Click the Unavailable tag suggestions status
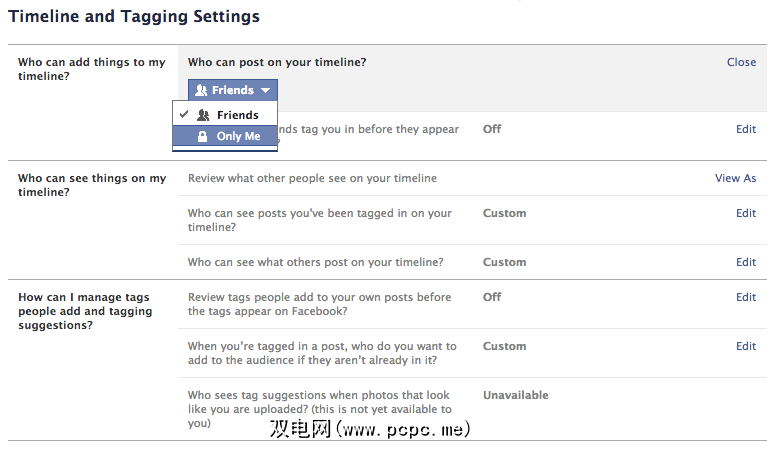The height and width of the screenshot is (452, 783). 515,395
